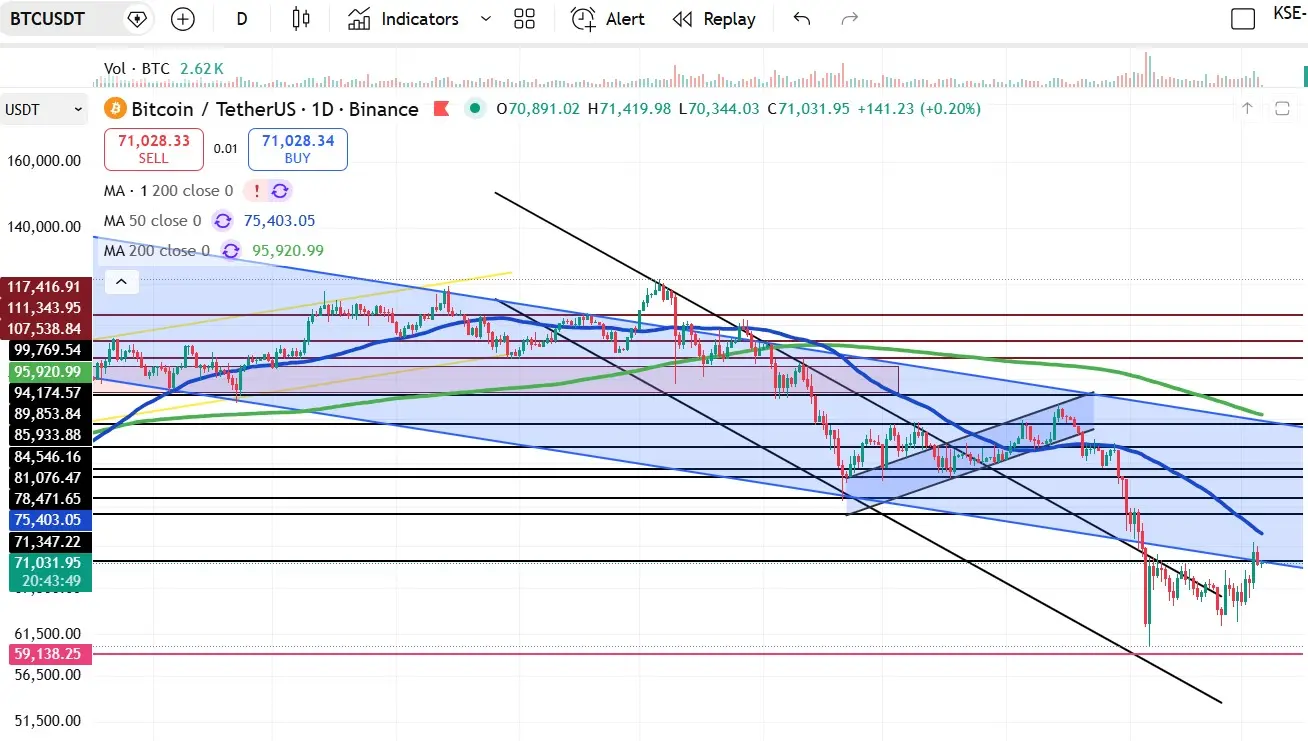
Task: Click the 160,000.00 price axis label
Action: click(44, 161)
